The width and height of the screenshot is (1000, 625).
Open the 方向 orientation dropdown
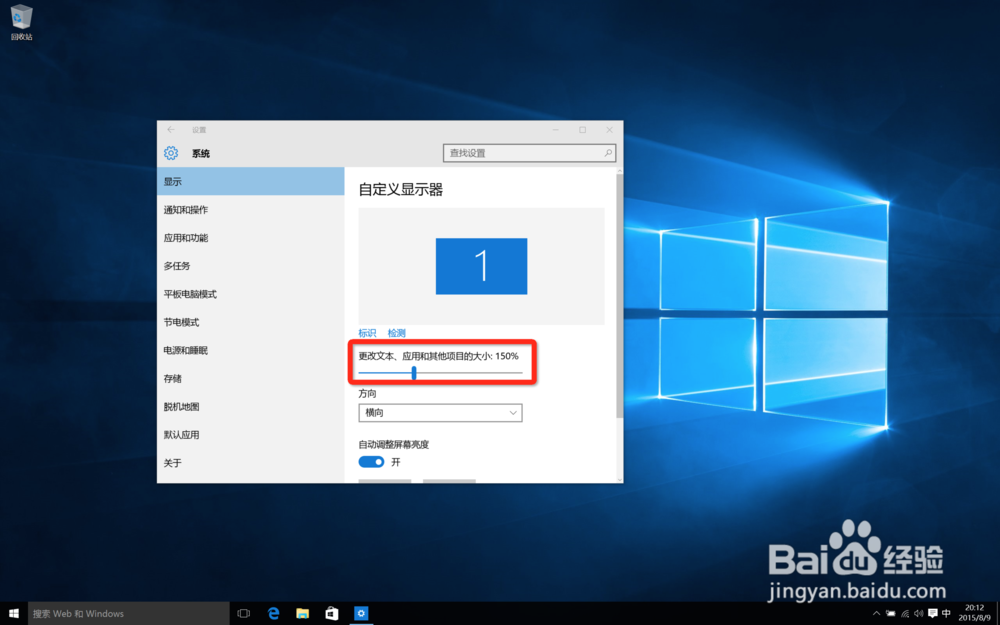point(440,412)
